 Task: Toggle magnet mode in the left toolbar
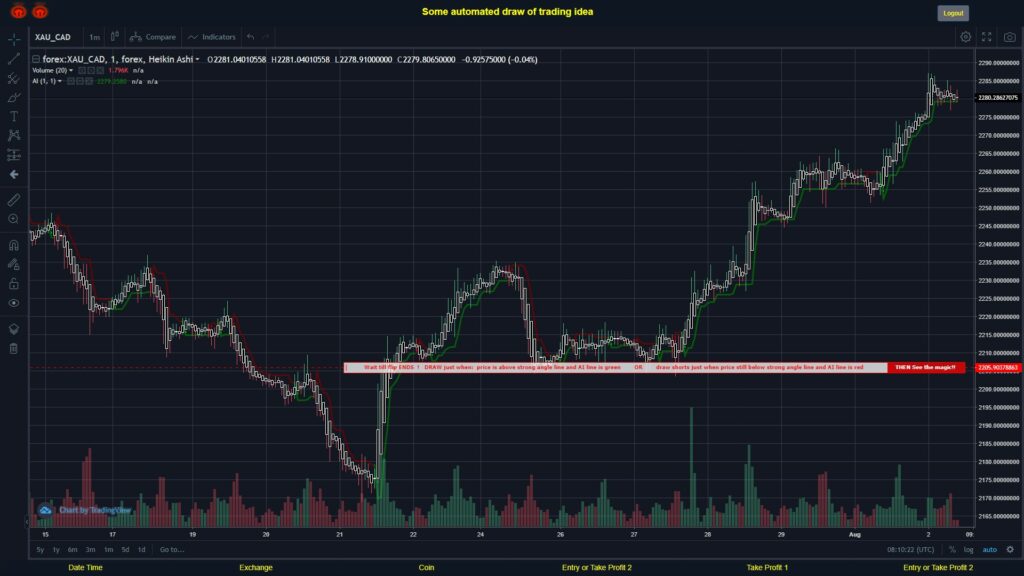(14, 245)
